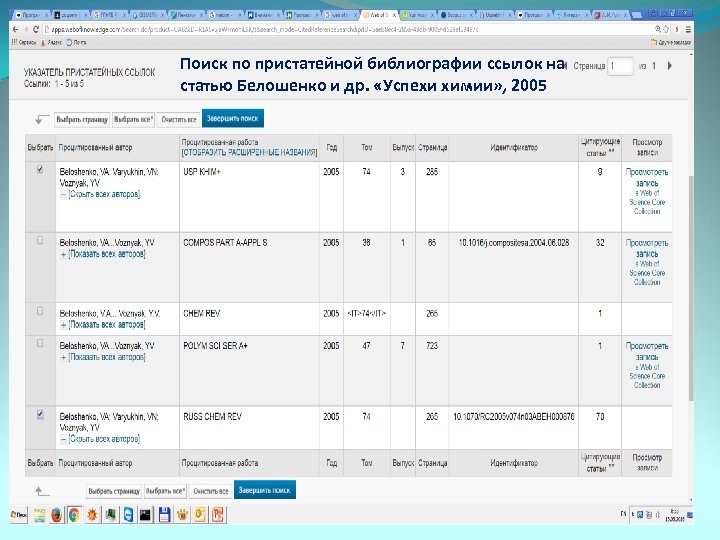720x540 pixels.
Task: Open the Почта bookmark
Action: coord(76,42)
